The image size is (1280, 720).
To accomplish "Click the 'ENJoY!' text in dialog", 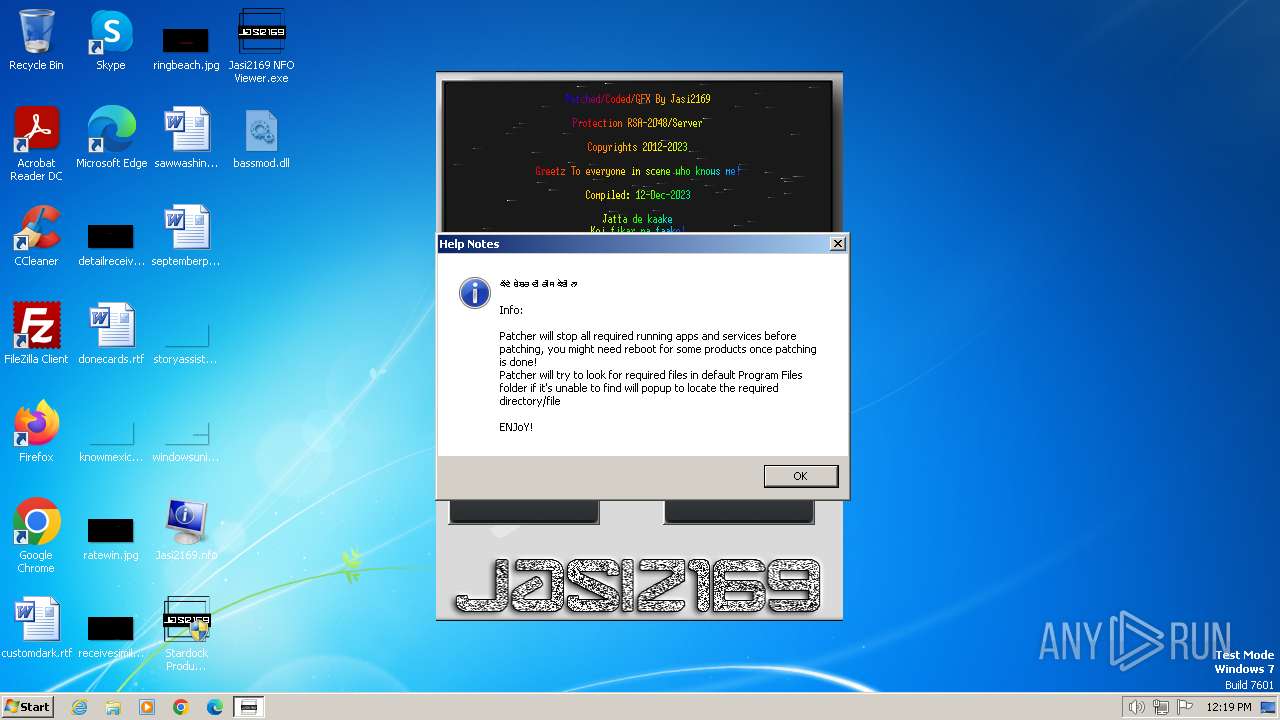I will [516, 427].
